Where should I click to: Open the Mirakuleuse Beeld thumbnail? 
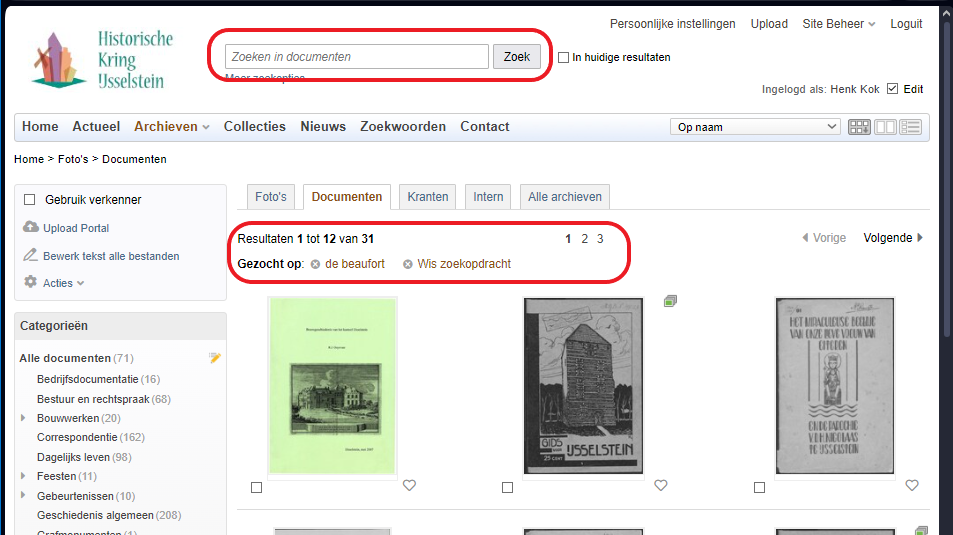pyautogui.click(x=834, y=386)
